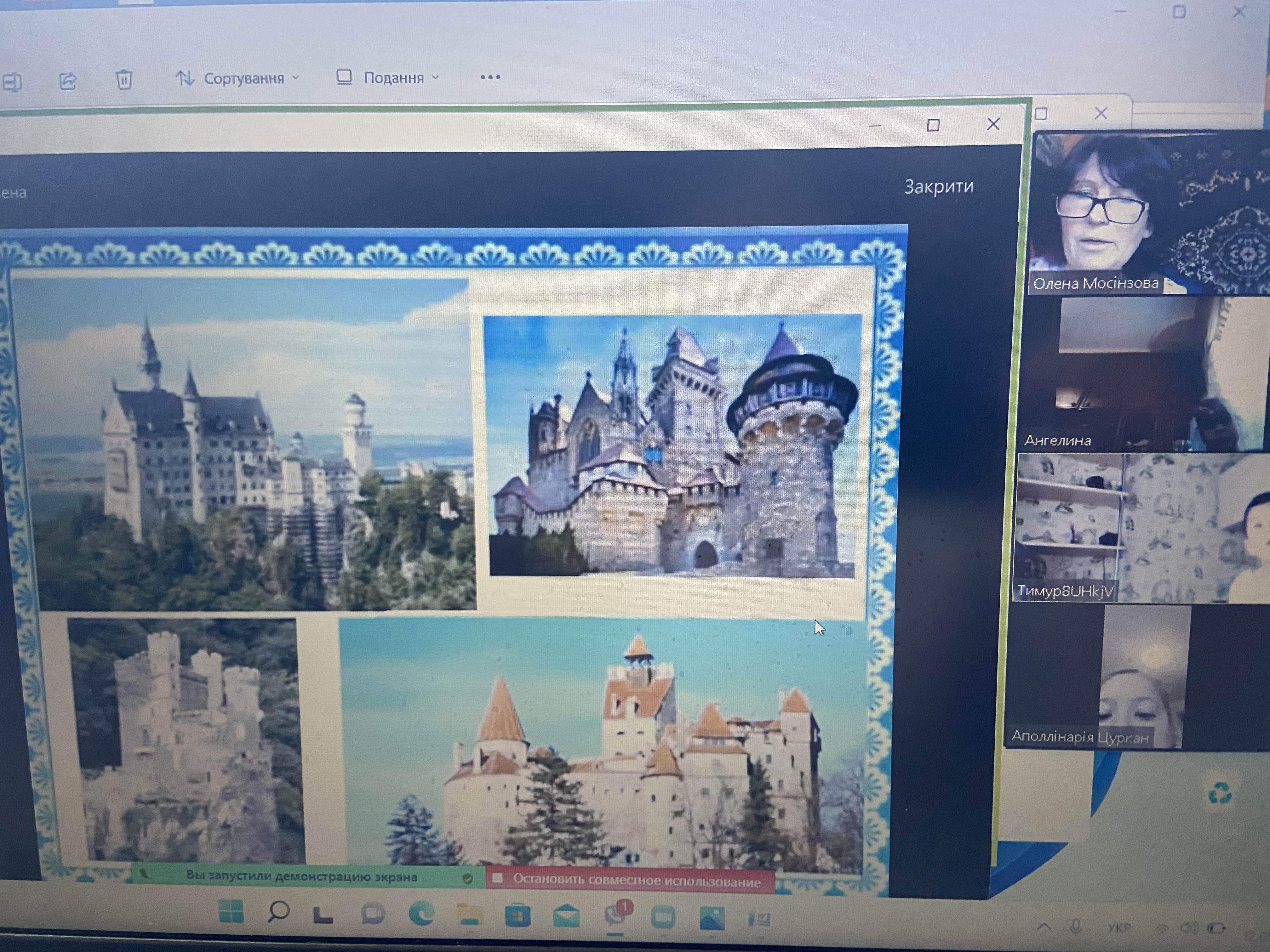Click the Закрити button on the photo viewer
The width and height of the screenshot is (1270, 952).
pos(939,186)
